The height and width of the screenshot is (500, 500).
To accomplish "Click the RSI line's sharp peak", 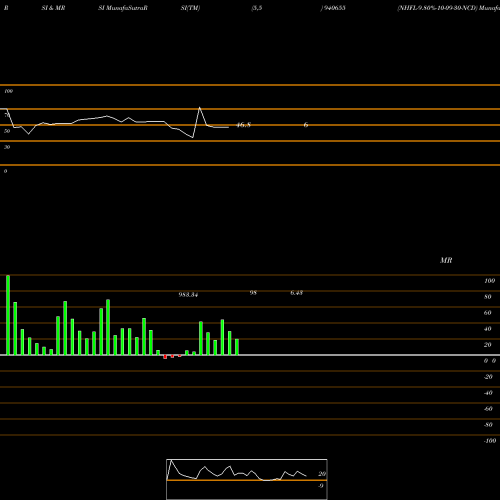I will click(x=200, y=108).
